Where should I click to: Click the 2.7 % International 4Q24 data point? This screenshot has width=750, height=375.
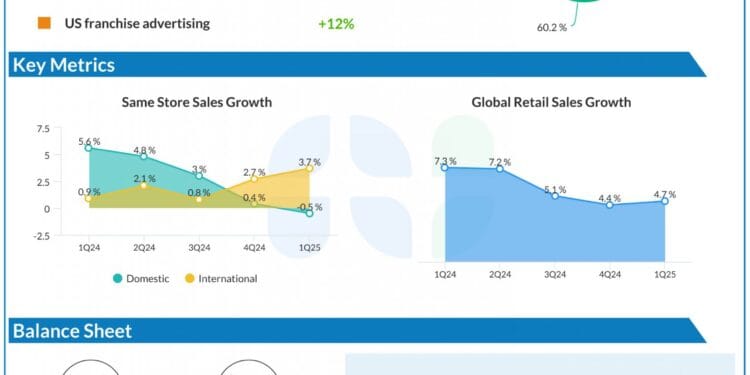(x=254, y=179)
